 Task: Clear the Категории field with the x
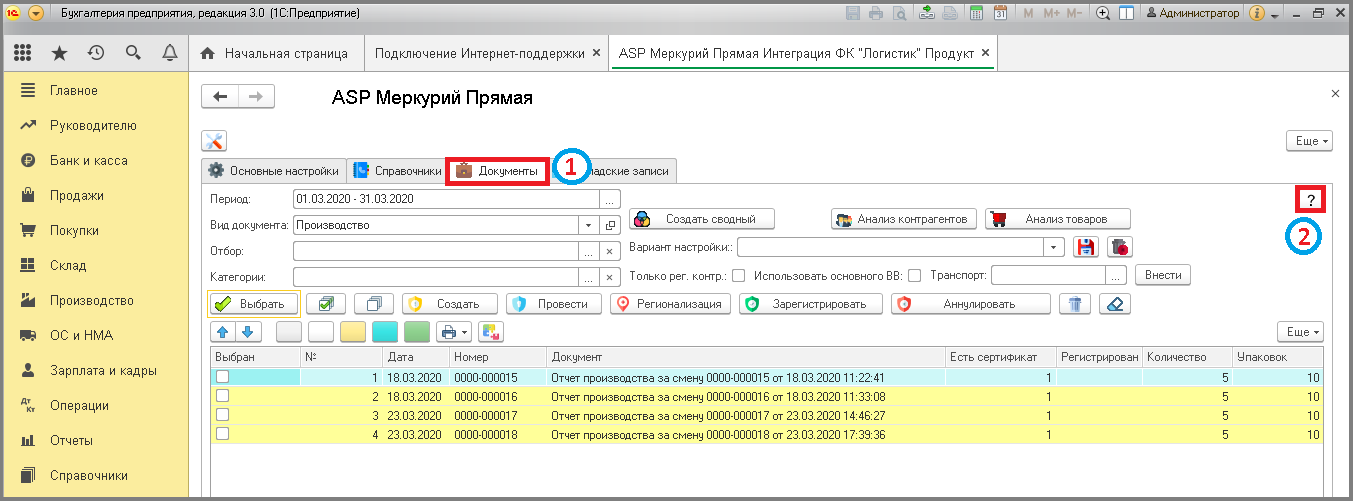tap(611, 277)
